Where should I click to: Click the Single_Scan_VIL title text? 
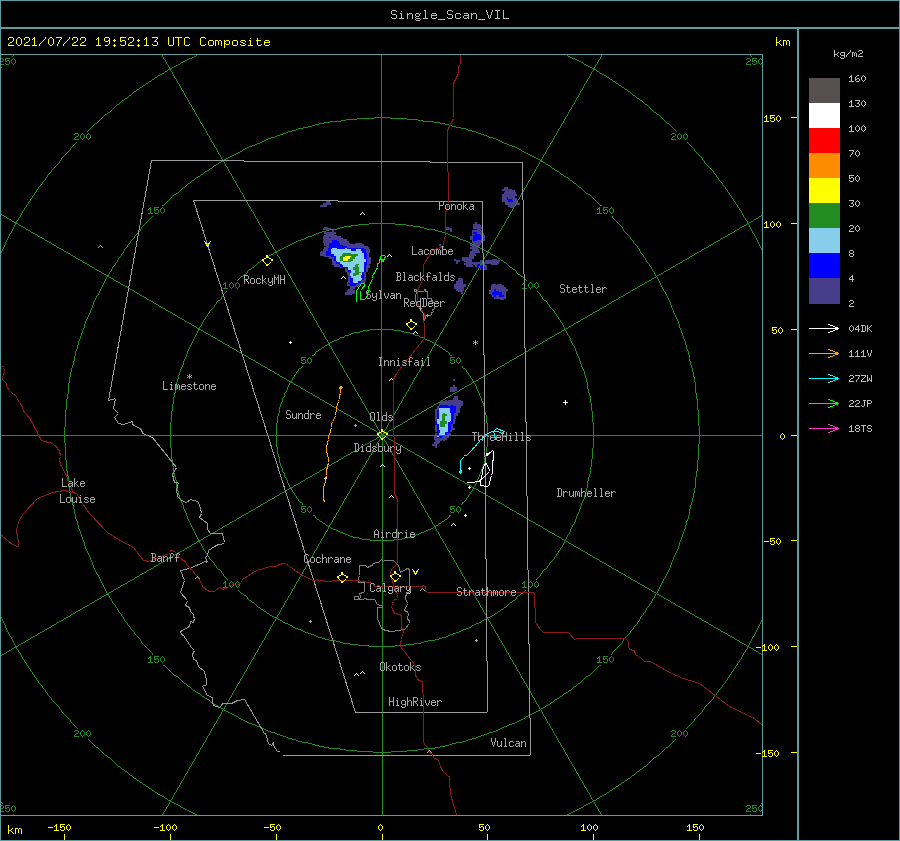(x=449, y=15)
